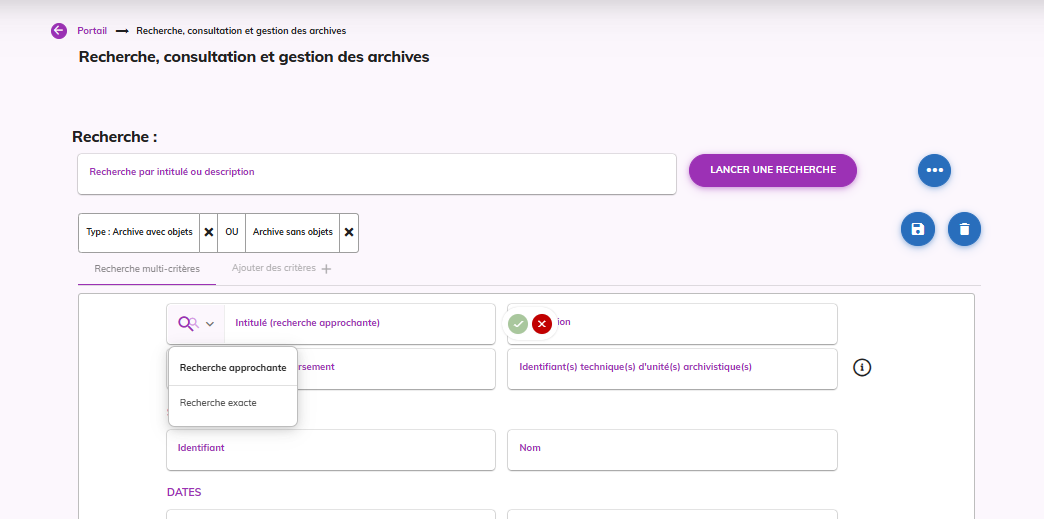Focus the 'Recherche par intitulé ou description' field
This screenshot has height=519, width=1044.
[376, 173]
